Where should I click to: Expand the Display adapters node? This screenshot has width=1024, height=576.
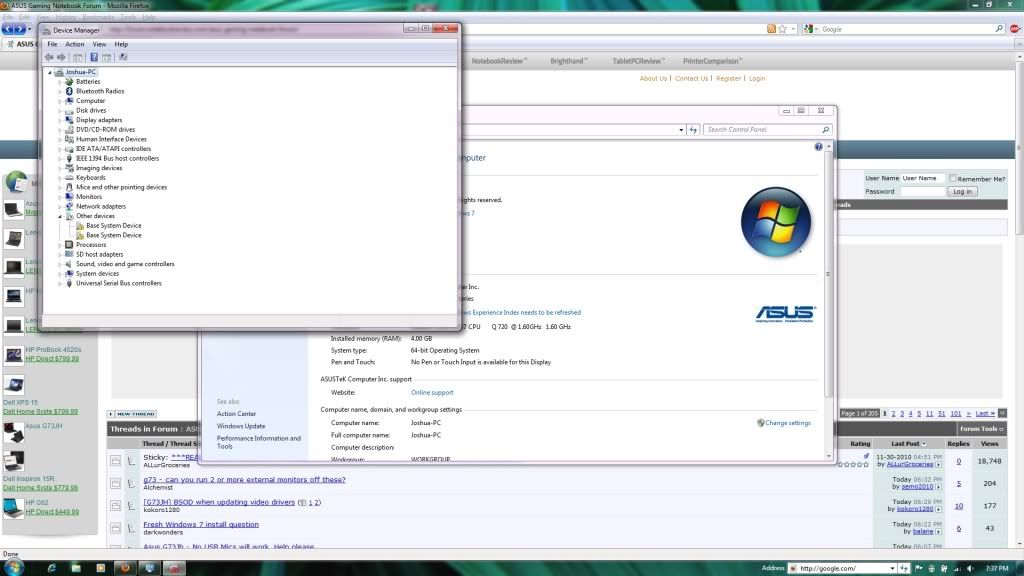pyautogui.click(x=60, y=120)
